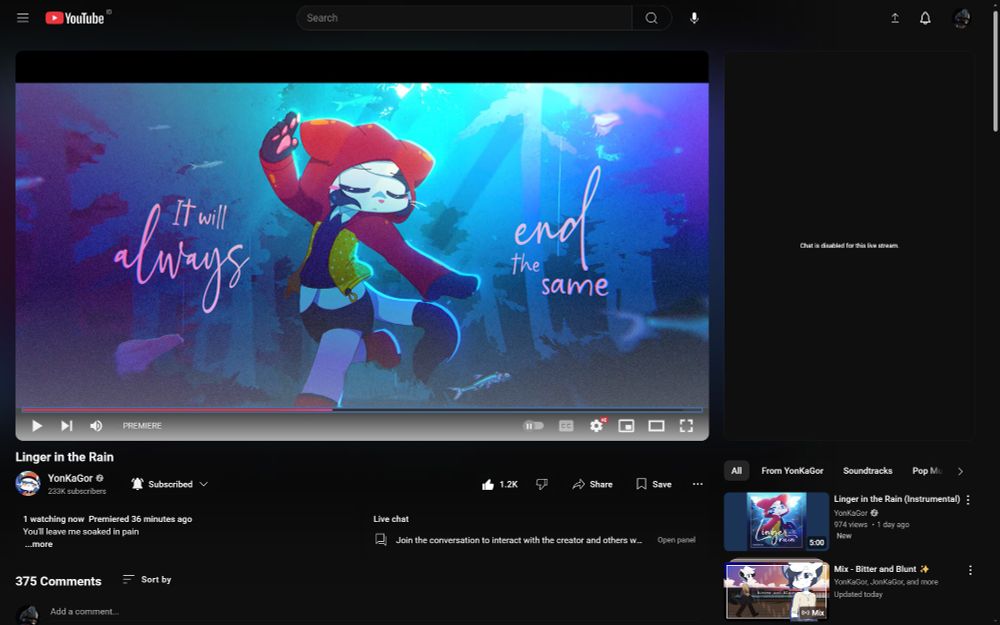This screenshot has height=625, width=1000.
Task: Open options for Instrumental video
Action: coord(968,500)
